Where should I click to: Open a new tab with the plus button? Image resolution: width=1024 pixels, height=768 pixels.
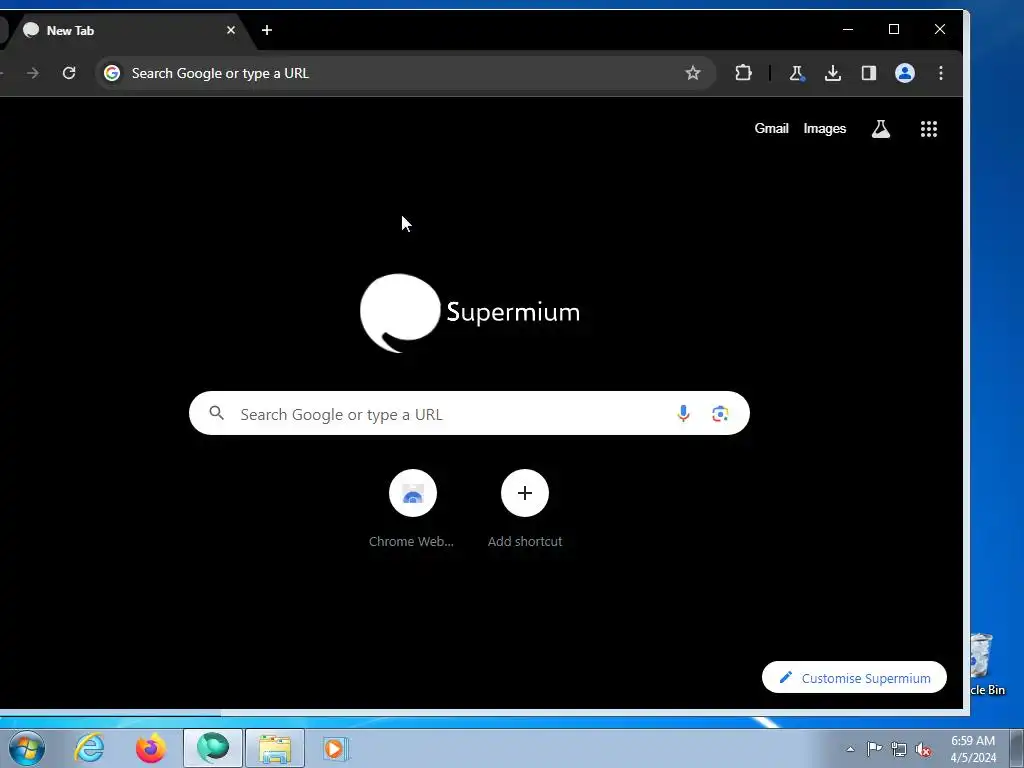[x=266, y=30]
